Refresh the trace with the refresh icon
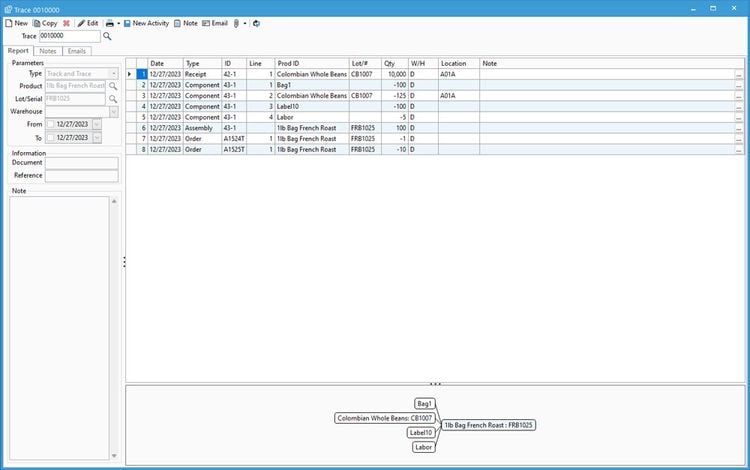This screenshot has width=750, height=470. (256, 23)
